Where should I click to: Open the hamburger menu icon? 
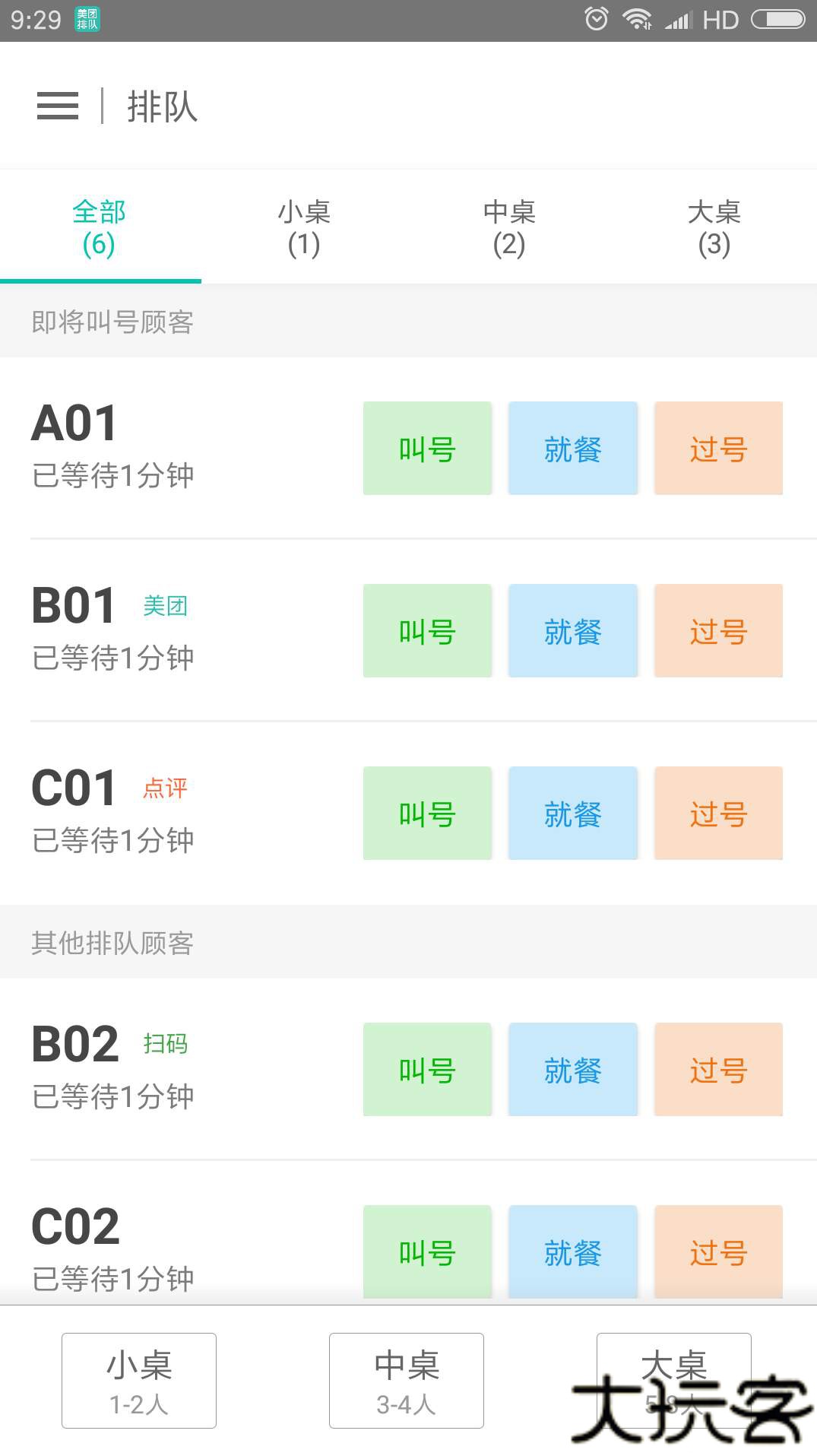(x=58, y=106)
